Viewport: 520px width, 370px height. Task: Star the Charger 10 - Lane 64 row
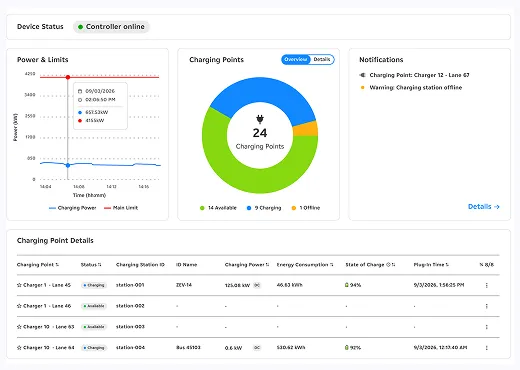[19, 347]
